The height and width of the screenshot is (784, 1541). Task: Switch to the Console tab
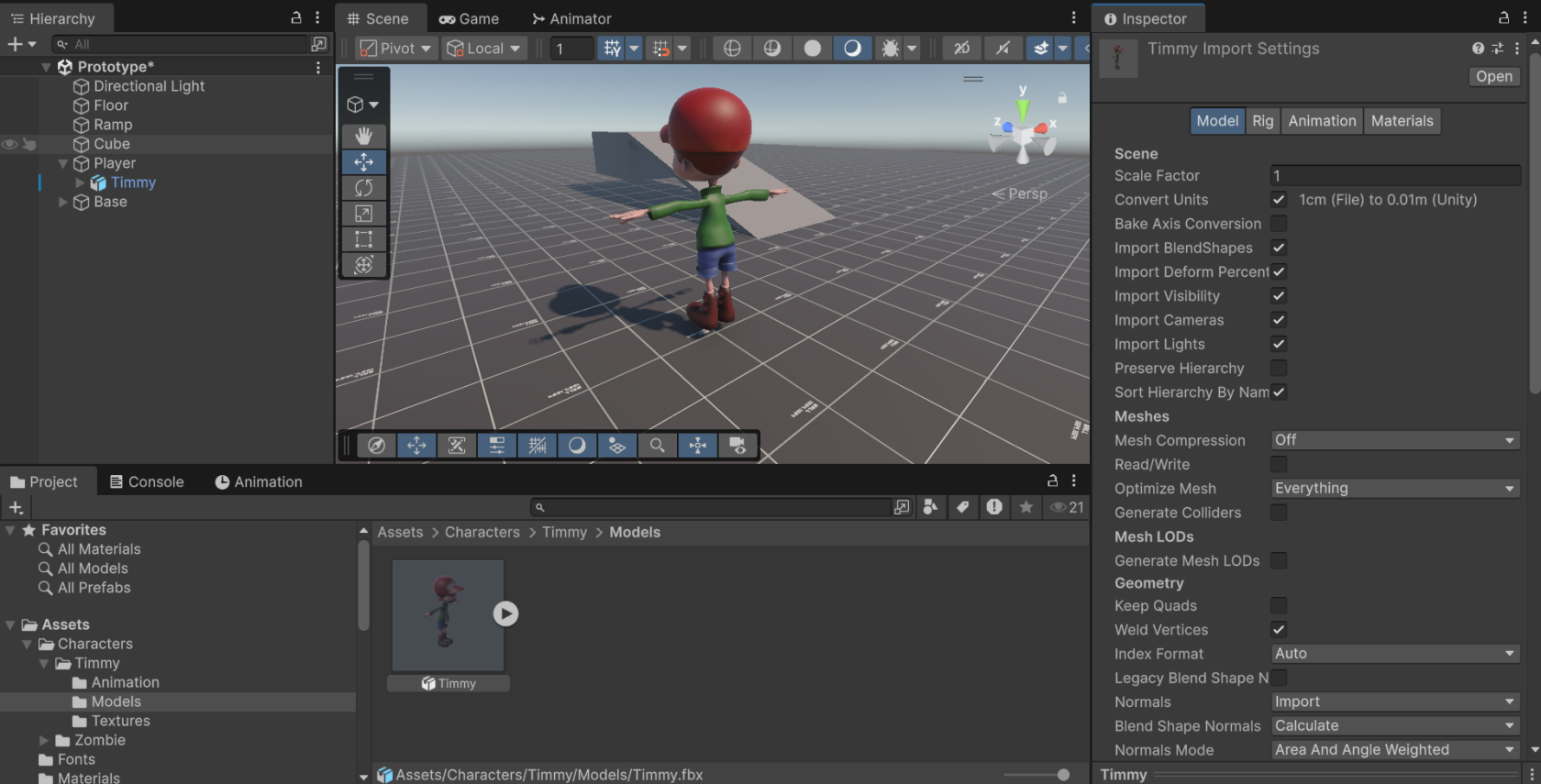(147, 481)
